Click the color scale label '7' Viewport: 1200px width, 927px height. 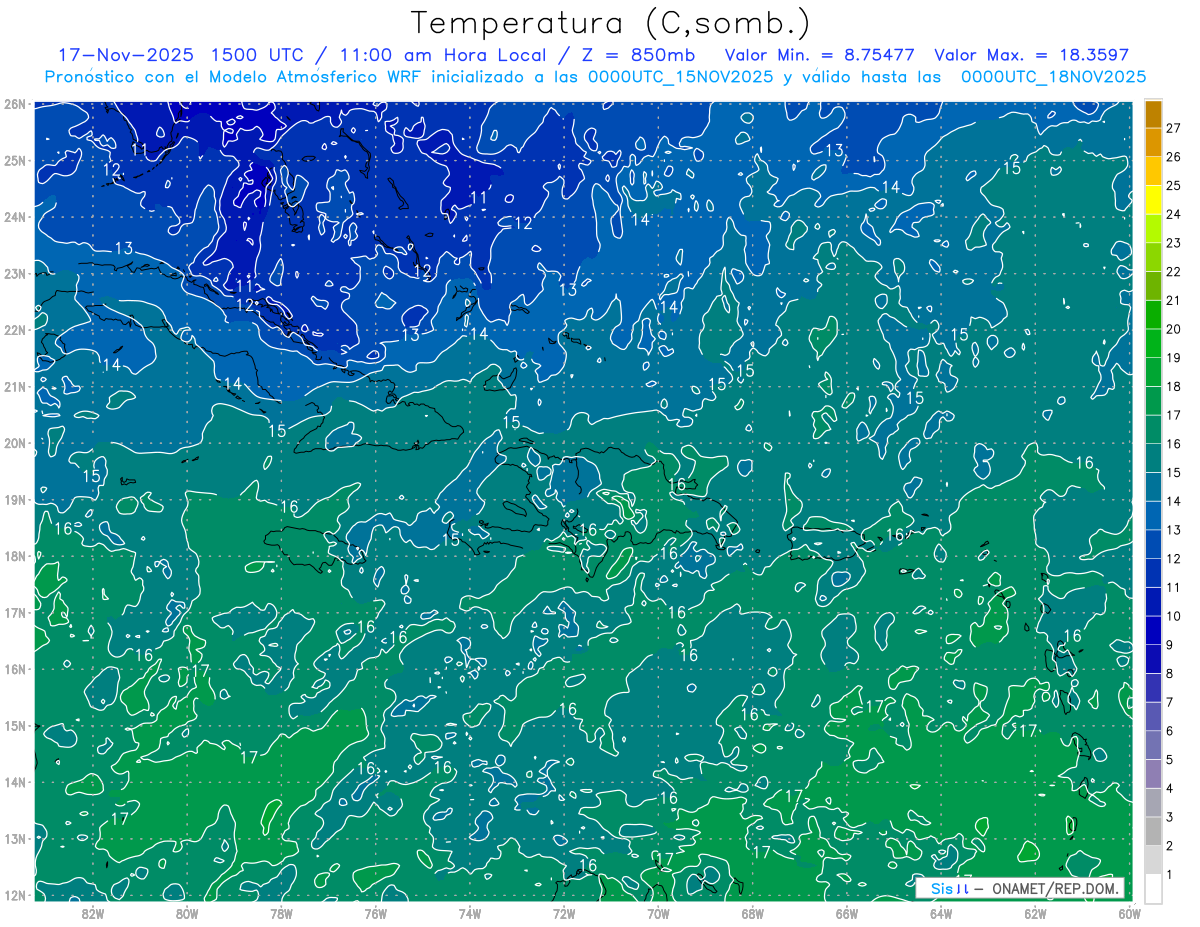pyautogui.click(x=1169, y=702)
